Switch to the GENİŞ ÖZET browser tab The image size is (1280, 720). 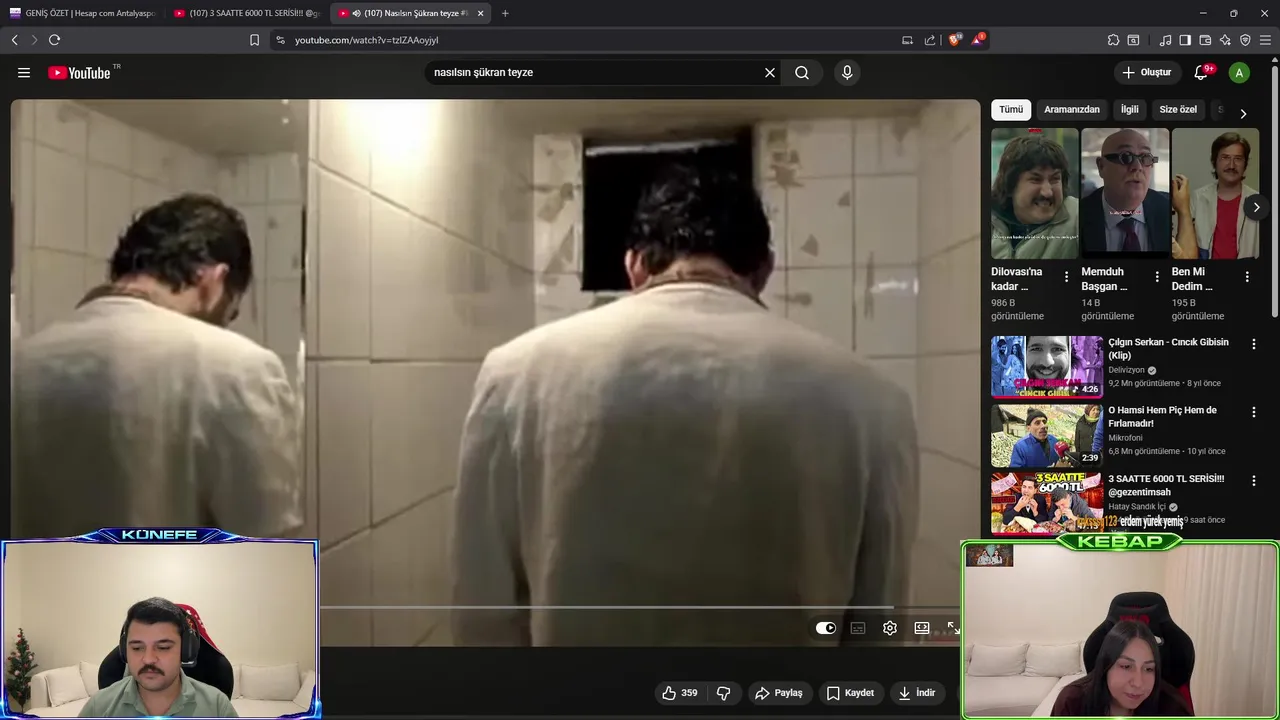coord(82,13)
